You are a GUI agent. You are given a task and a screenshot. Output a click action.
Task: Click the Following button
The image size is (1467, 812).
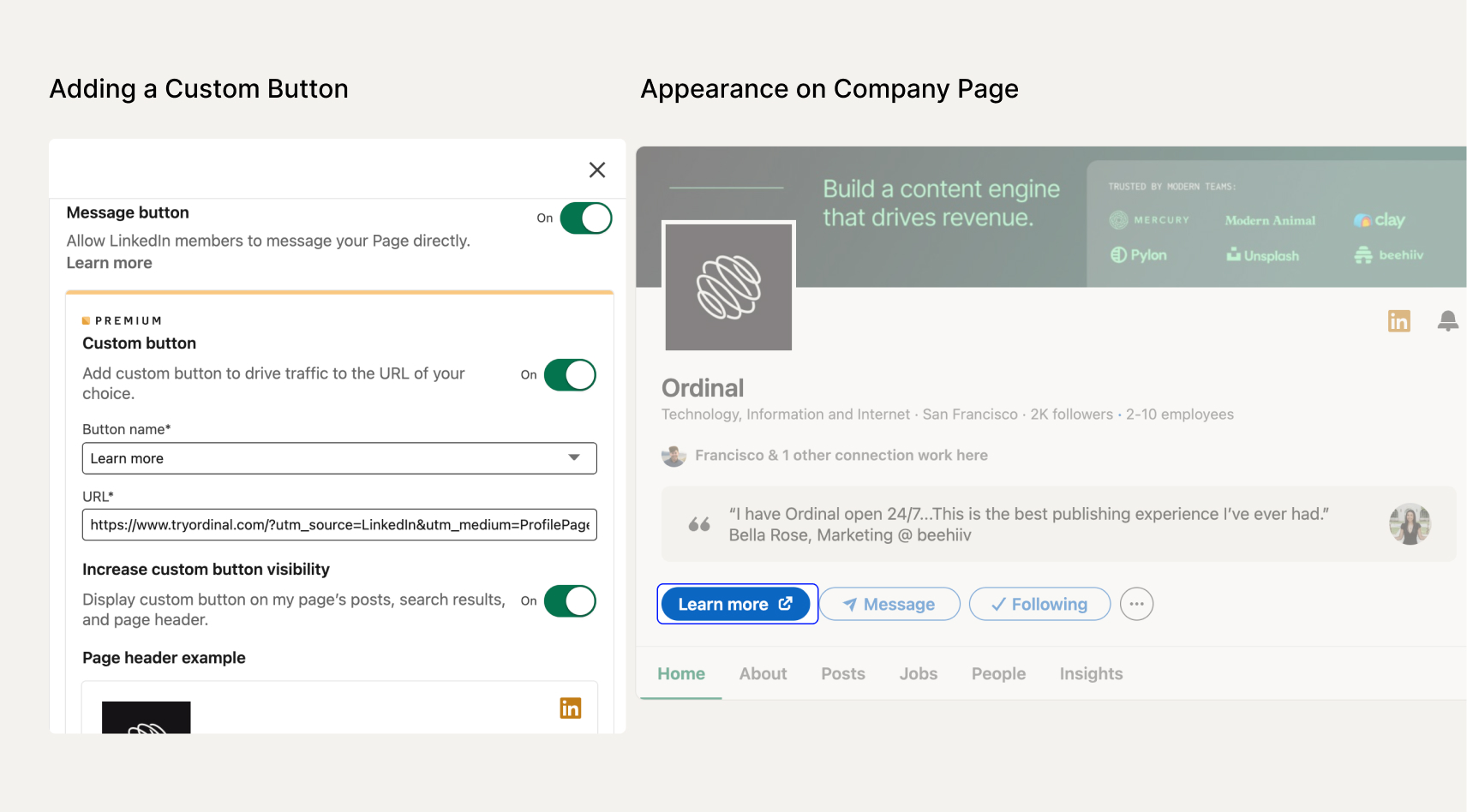coord(1039,604)
